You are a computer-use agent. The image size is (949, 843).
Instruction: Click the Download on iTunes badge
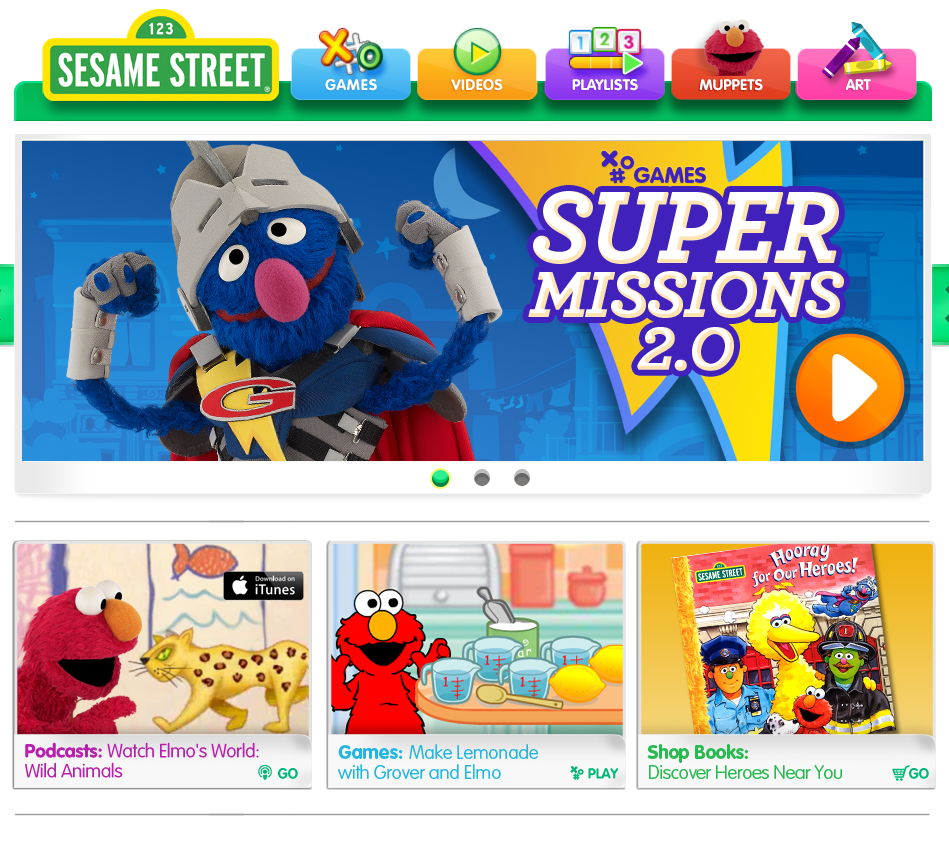(x=263, y=586)
